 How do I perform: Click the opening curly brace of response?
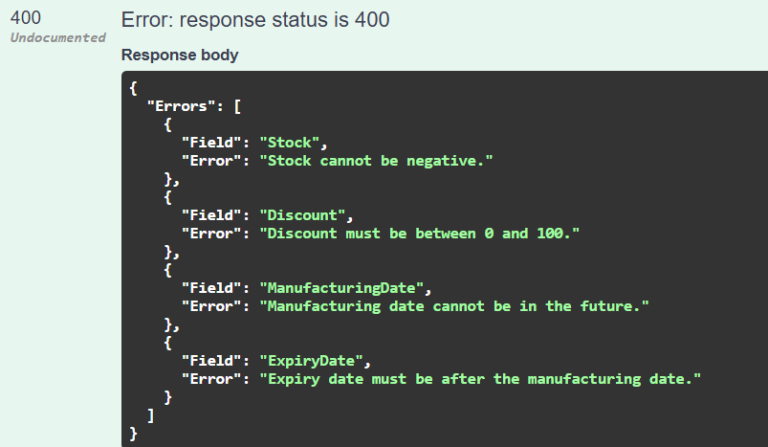[x=133, y=88]
